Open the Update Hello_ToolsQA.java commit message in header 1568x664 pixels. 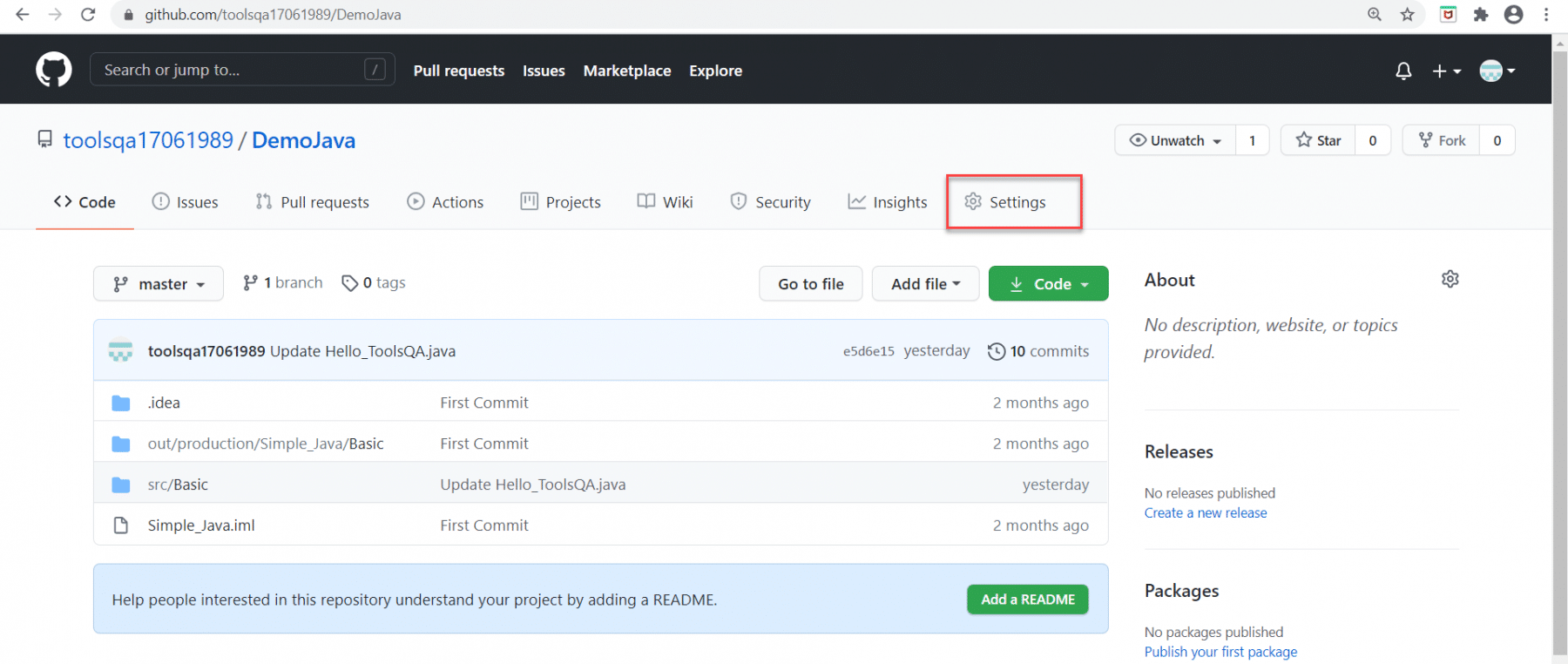pos(362,351)
